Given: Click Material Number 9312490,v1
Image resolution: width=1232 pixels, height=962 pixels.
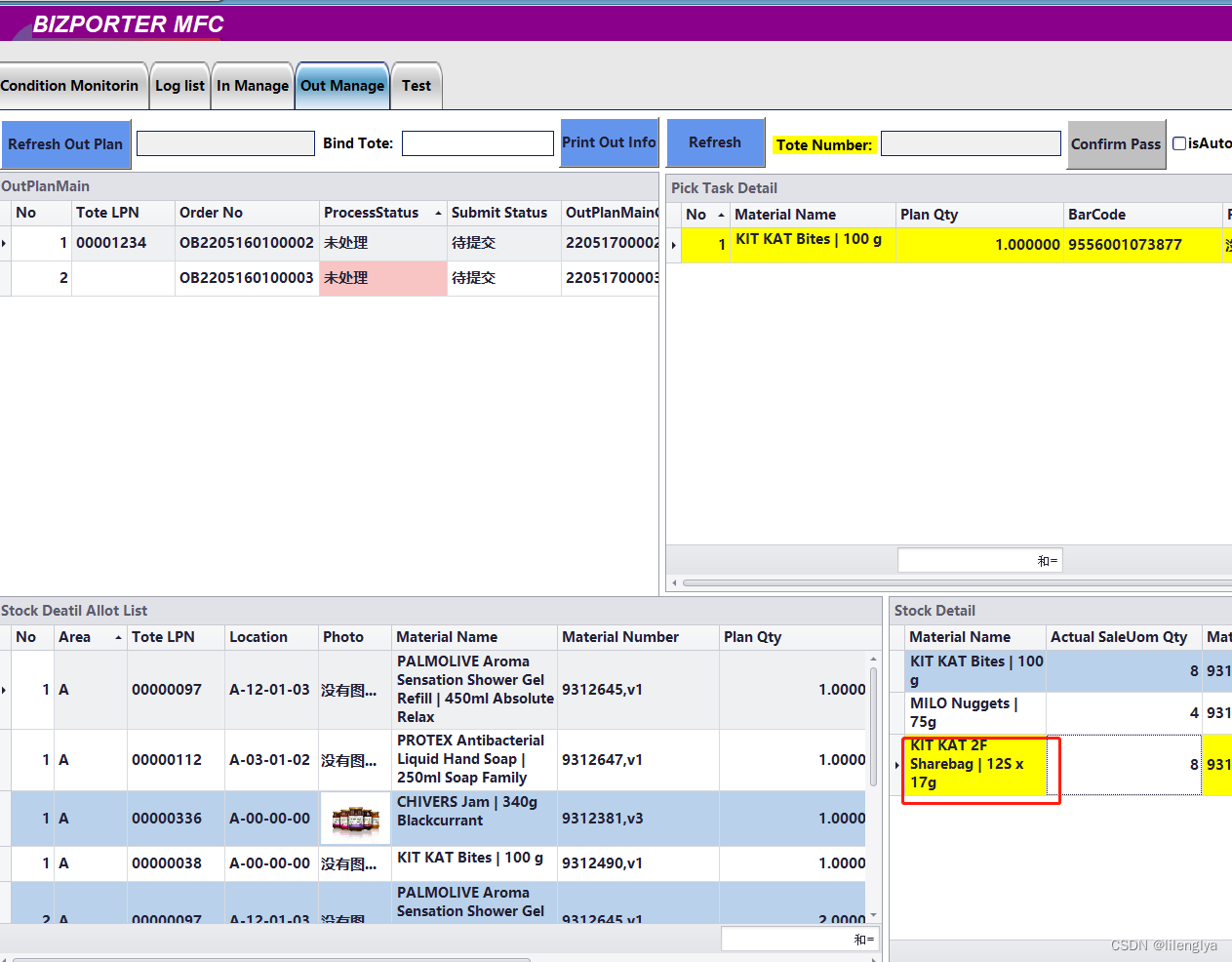Looking at the screenshot, I should (x=639, y=863).
